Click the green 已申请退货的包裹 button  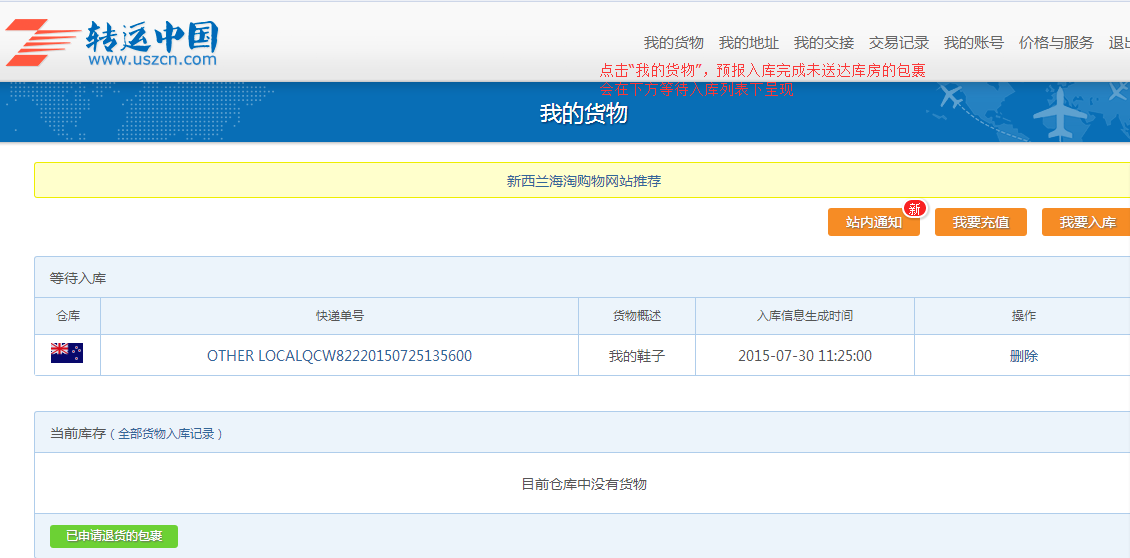pos(114,536)
